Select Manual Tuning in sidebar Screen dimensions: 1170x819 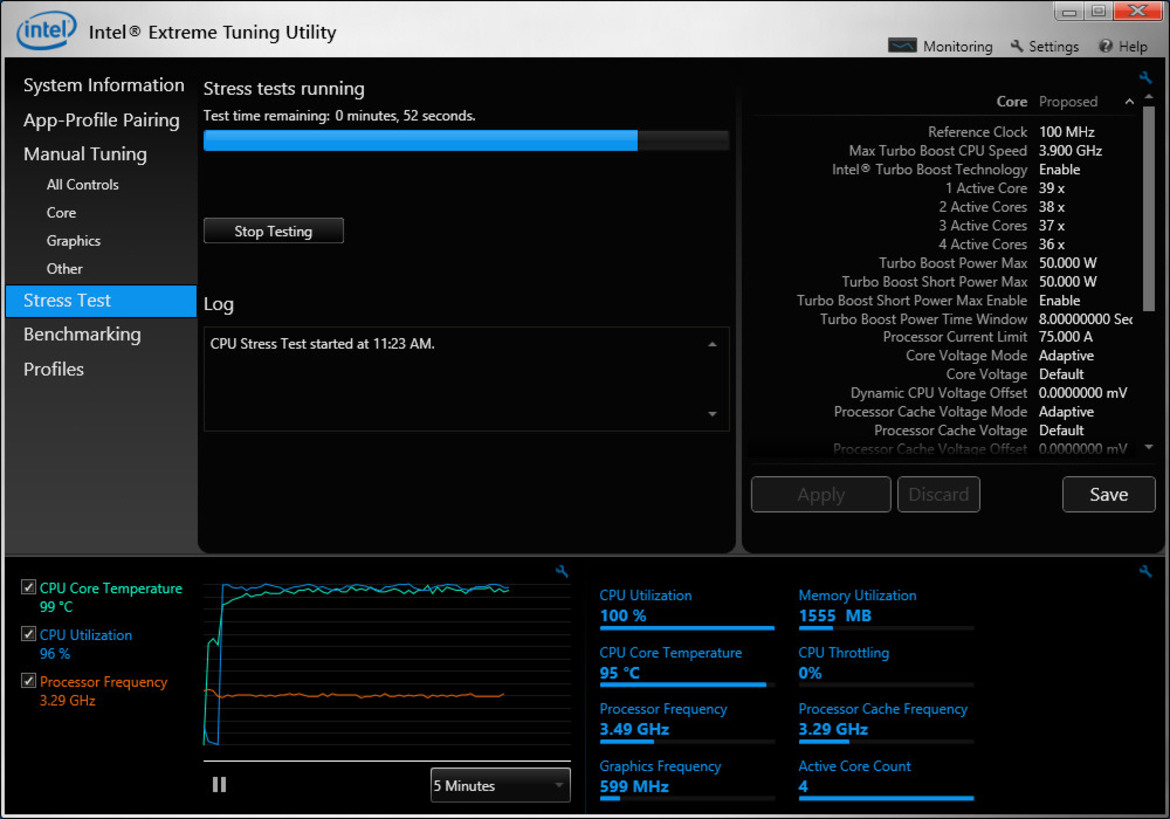coord(85,154)
